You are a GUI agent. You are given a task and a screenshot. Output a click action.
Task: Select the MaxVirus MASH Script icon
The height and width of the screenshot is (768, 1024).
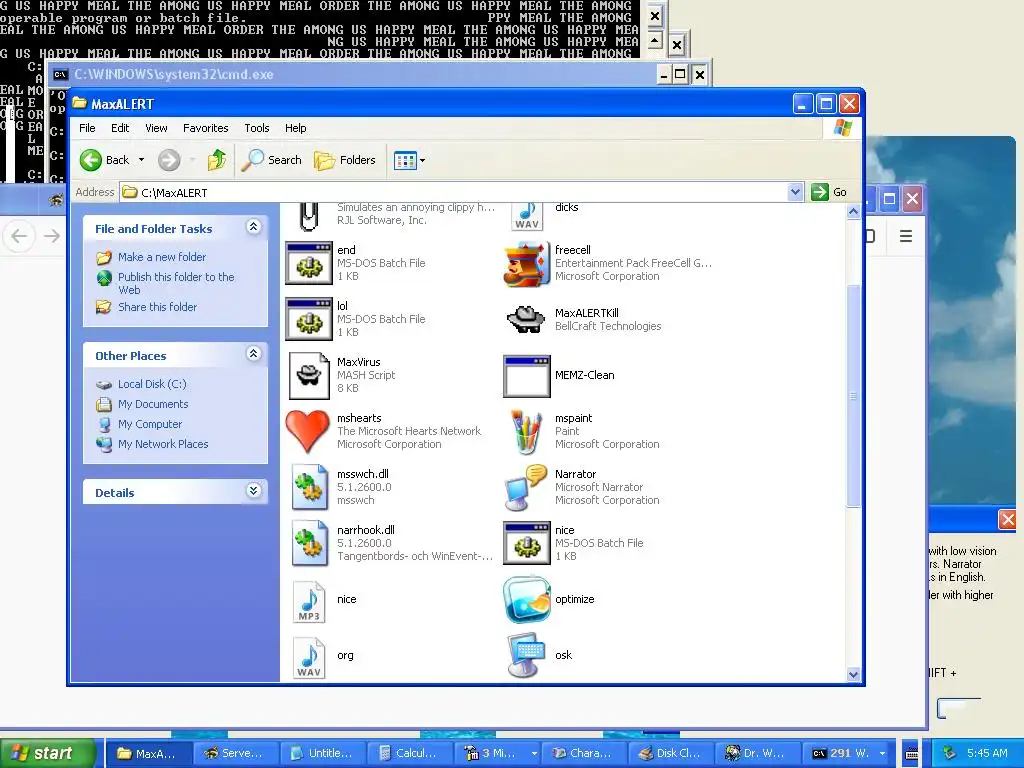pyautogui.click(x=309, y=376)
